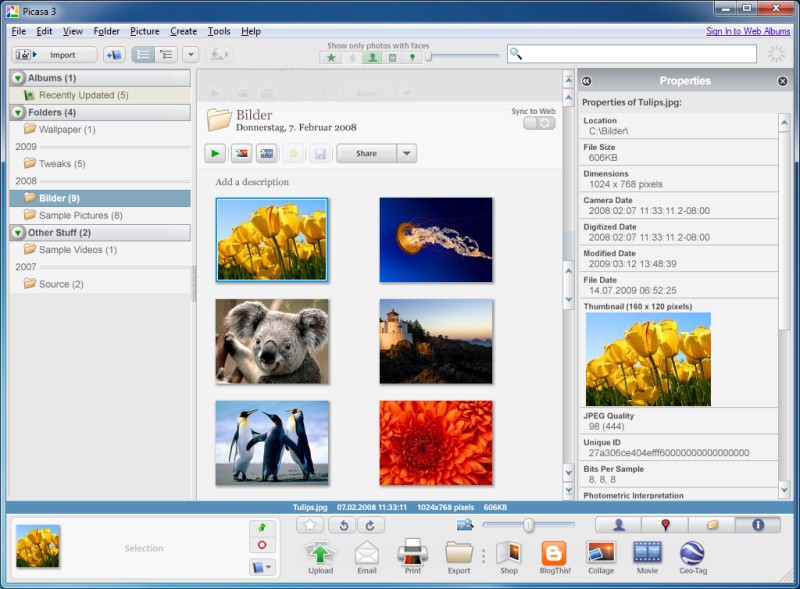This screenshot has width=800, height=589.
Task: Switch to flat folder list view
Action: [143, 55]
